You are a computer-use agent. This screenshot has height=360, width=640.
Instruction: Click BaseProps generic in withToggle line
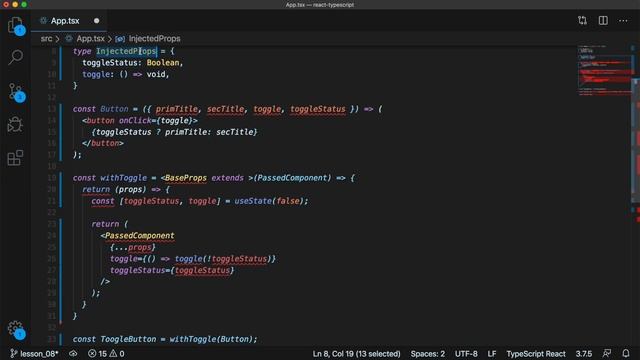point(186,178)
